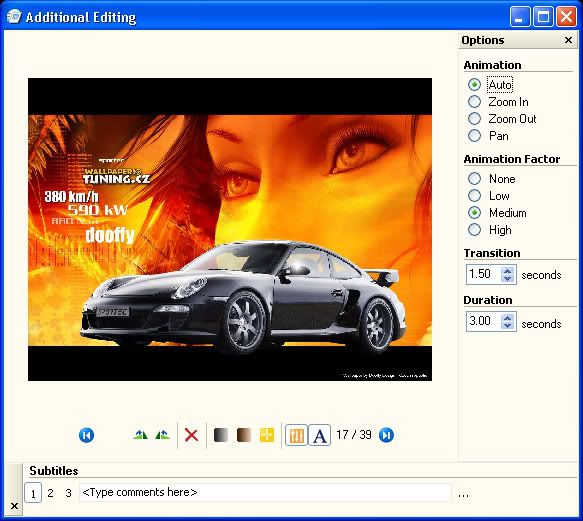583x521 pixels.
Task: Select the Auto animation radio button
Action: (474, 85)
